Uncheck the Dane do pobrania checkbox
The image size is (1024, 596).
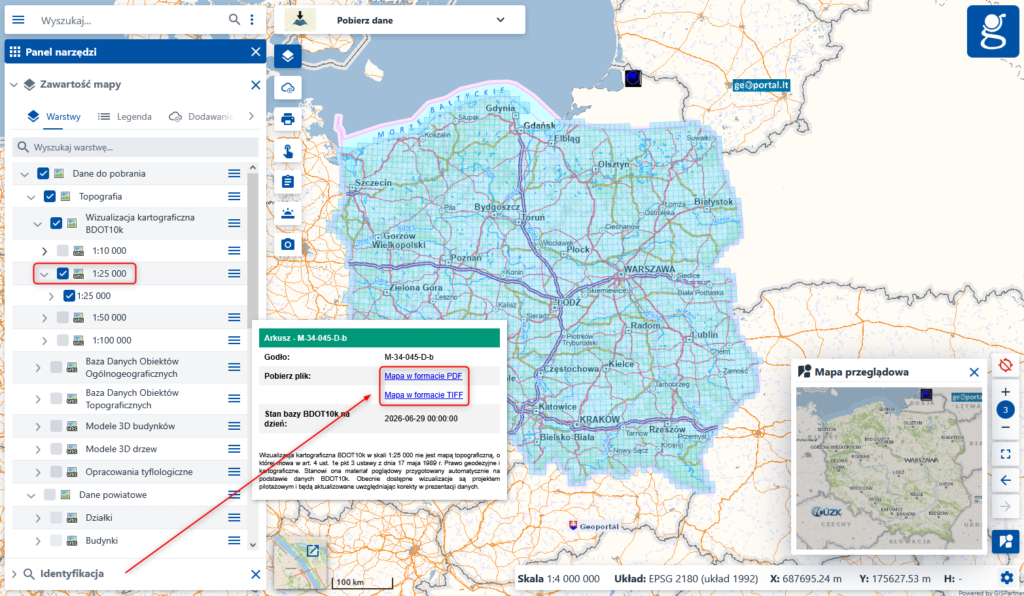pyautogui.click(x=43, y=174)
